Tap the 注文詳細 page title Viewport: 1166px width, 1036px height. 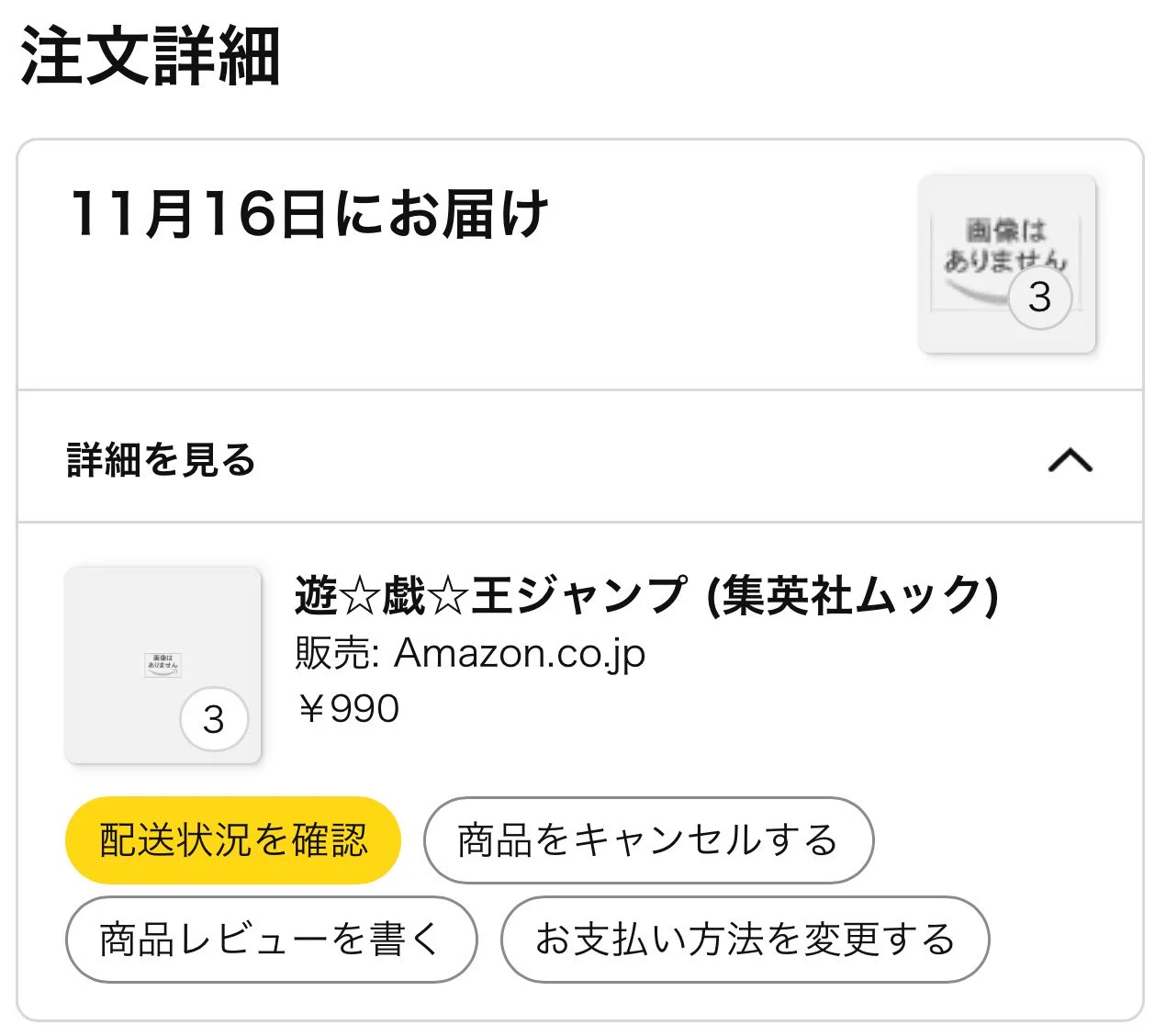150,56
